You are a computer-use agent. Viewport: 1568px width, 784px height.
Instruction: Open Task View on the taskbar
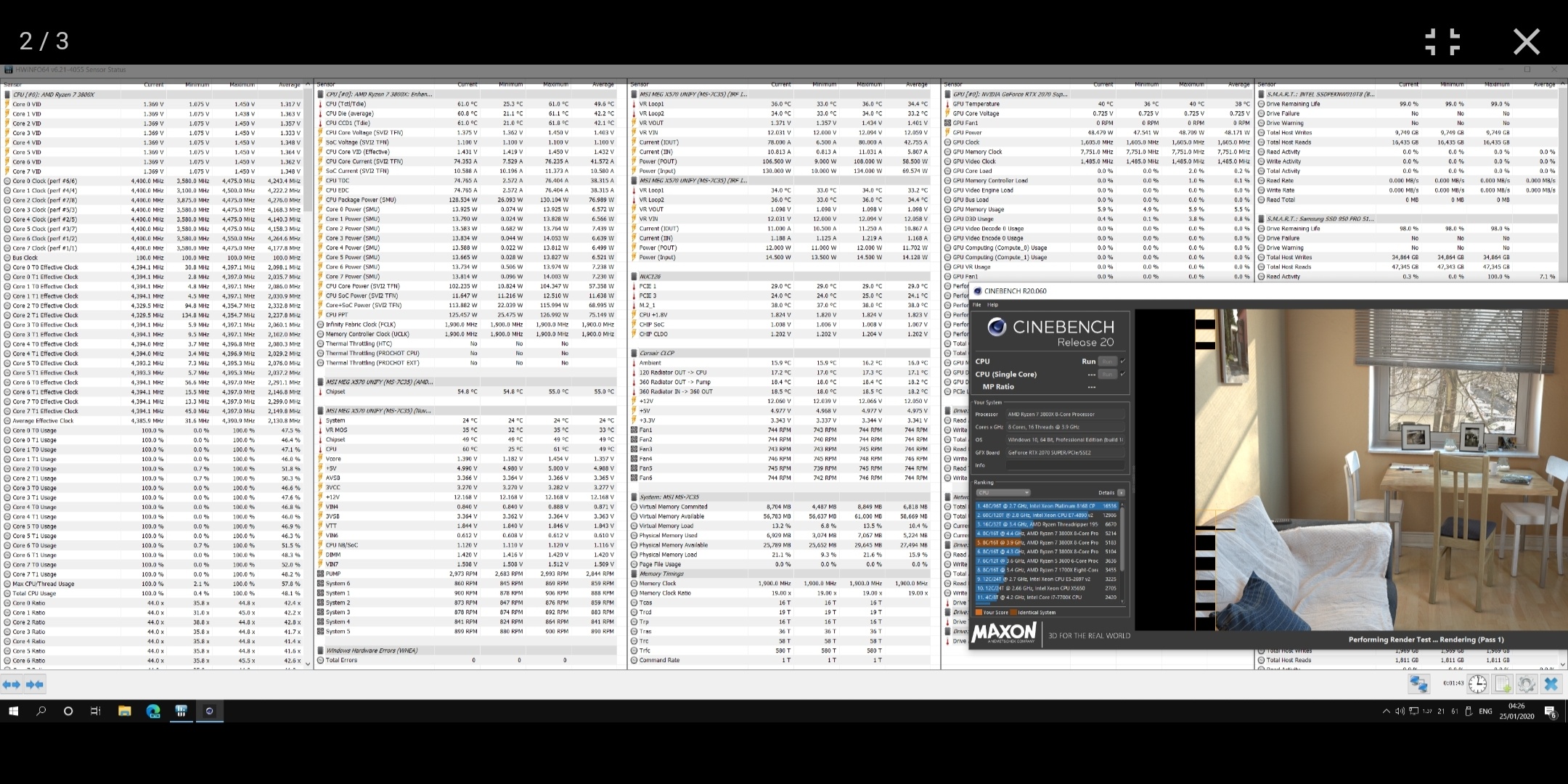pyautogui.click(x=96, y=711)
